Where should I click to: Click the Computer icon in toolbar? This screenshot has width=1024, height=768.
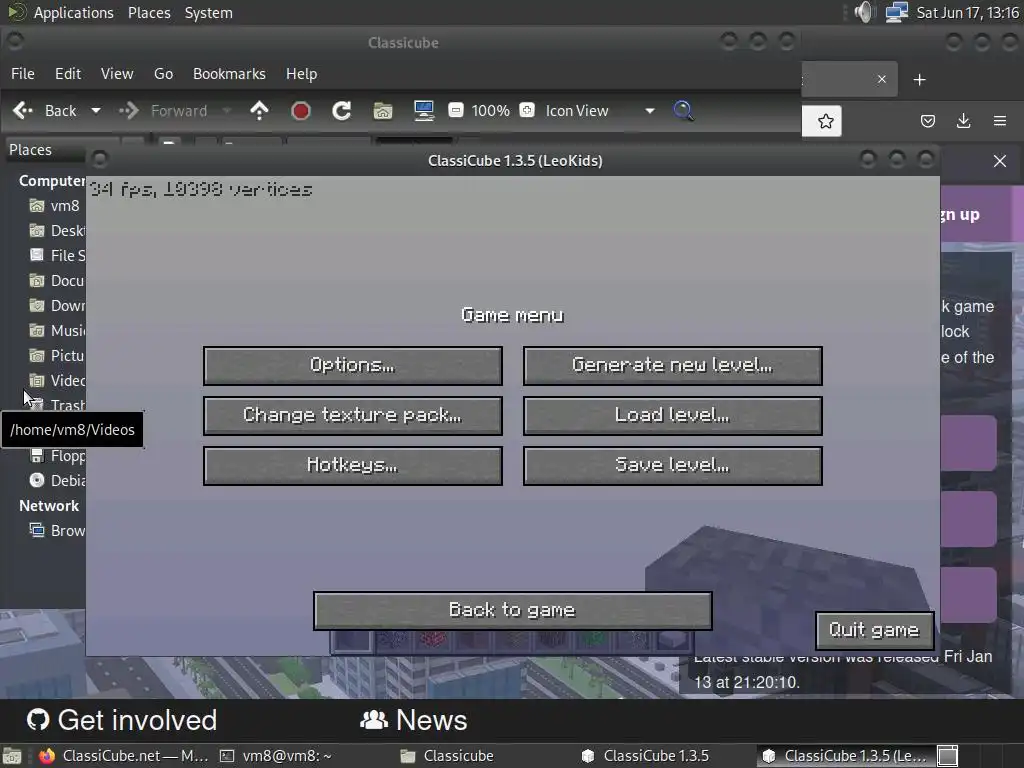click(424, 111)
